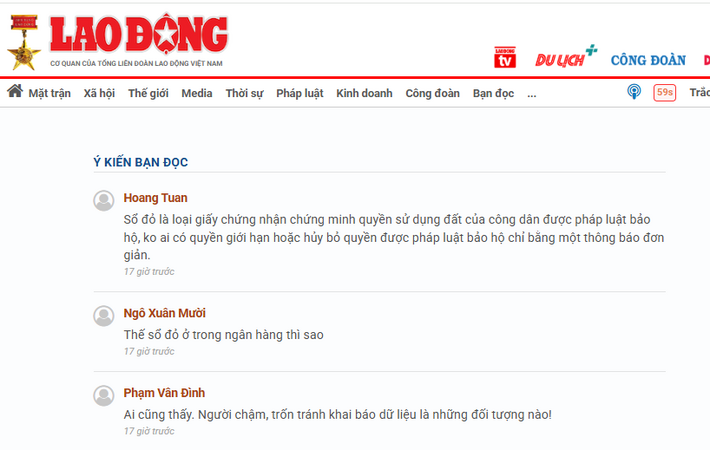Expand more categories via the ellipsis
Screen dimensions: 710x450
(532, 94)
